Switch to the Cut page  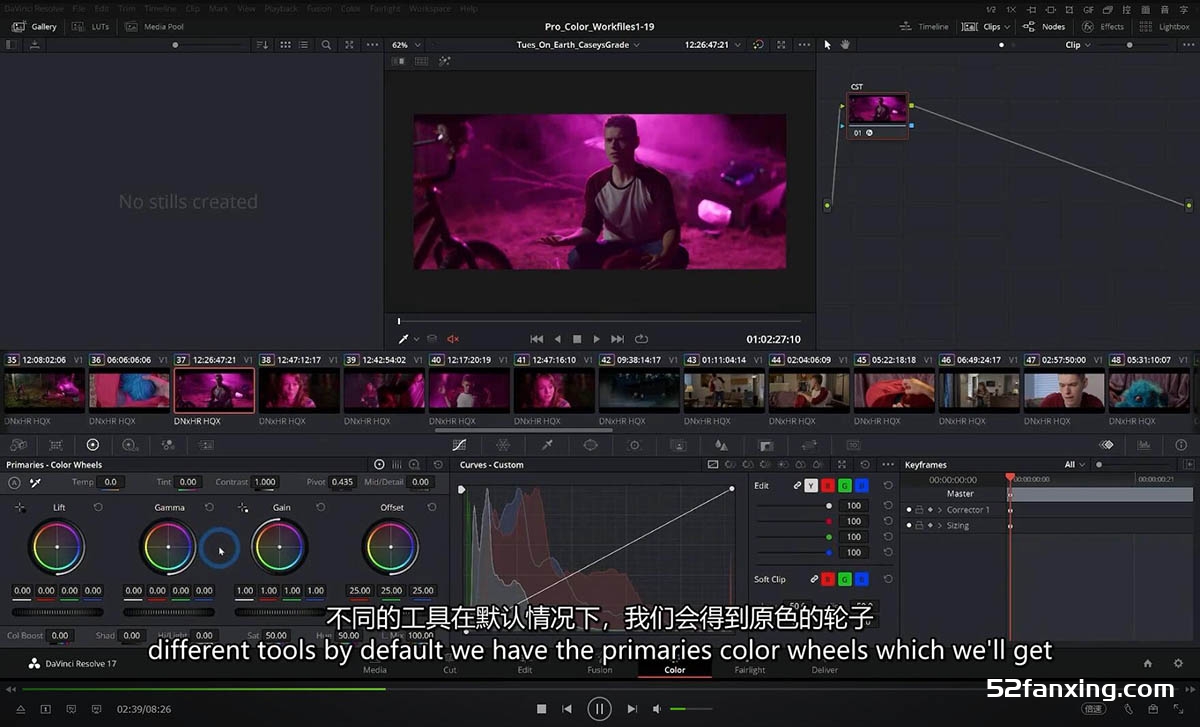[x=450, y=670]
